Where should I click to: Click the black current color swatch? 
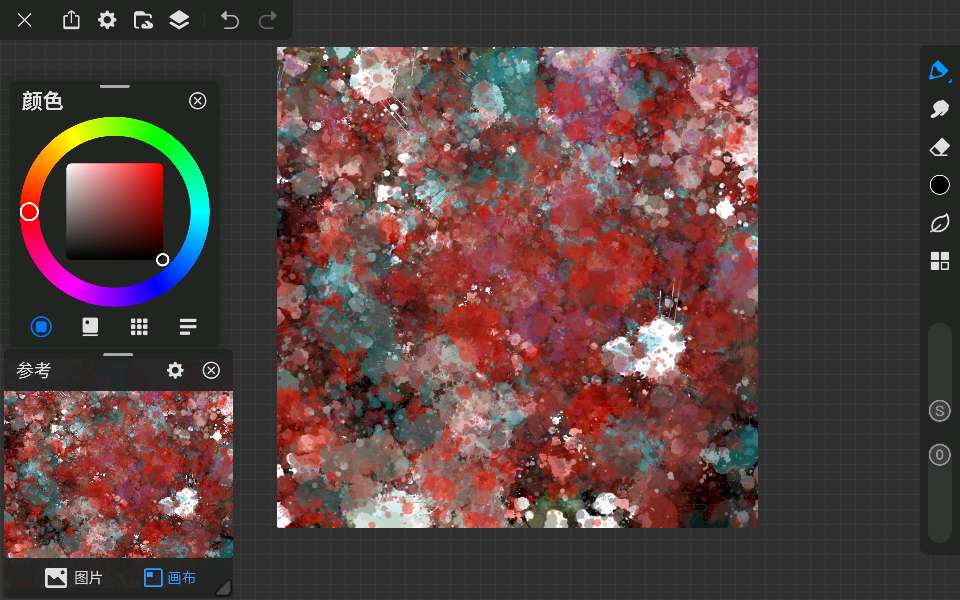coord(939,185)
